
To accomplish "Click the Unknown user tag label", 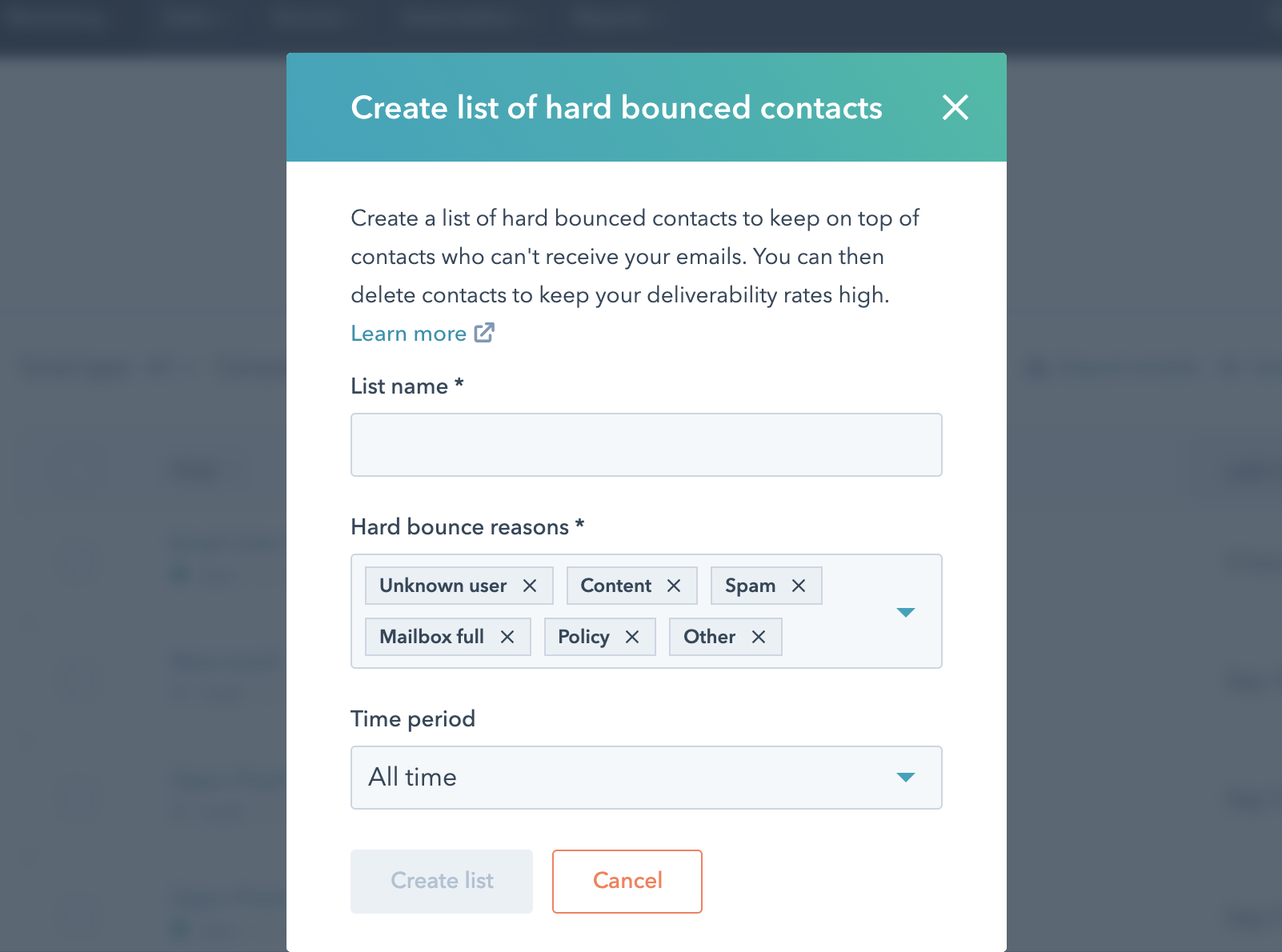I will tap(443, 586).
